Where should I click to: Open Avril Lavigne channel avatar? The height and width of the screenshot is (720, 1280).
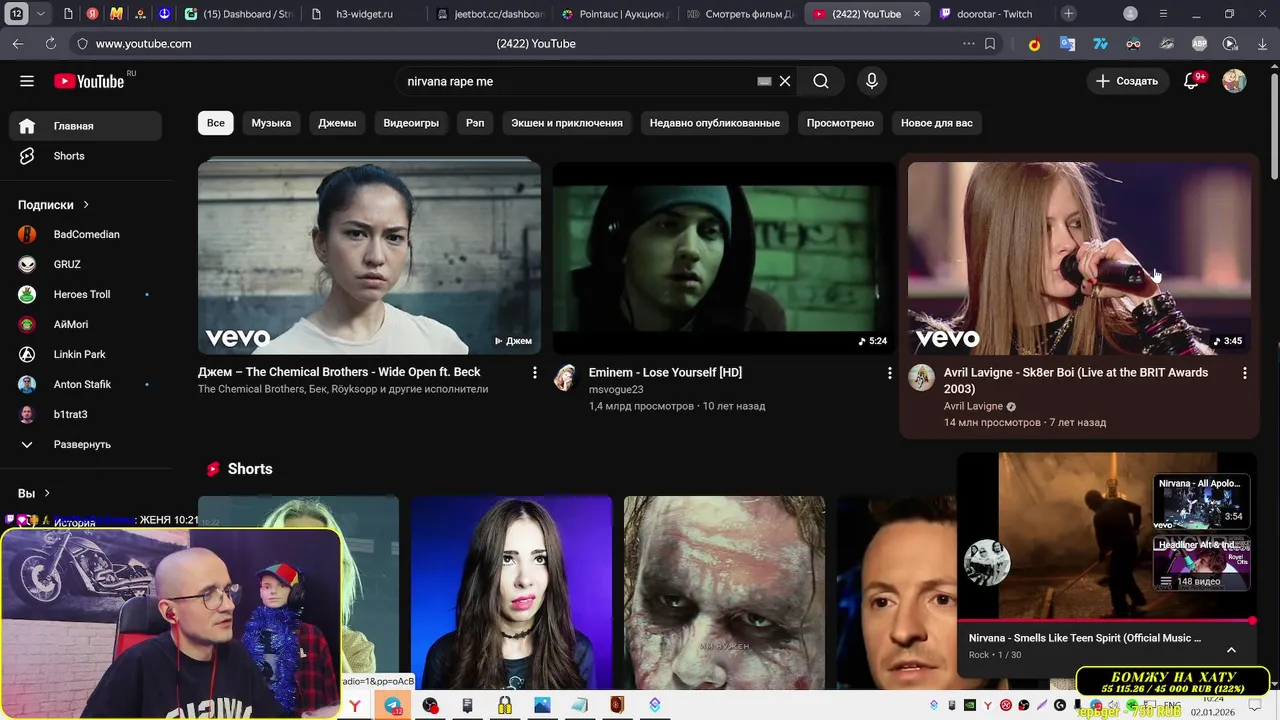pos(921,377)
